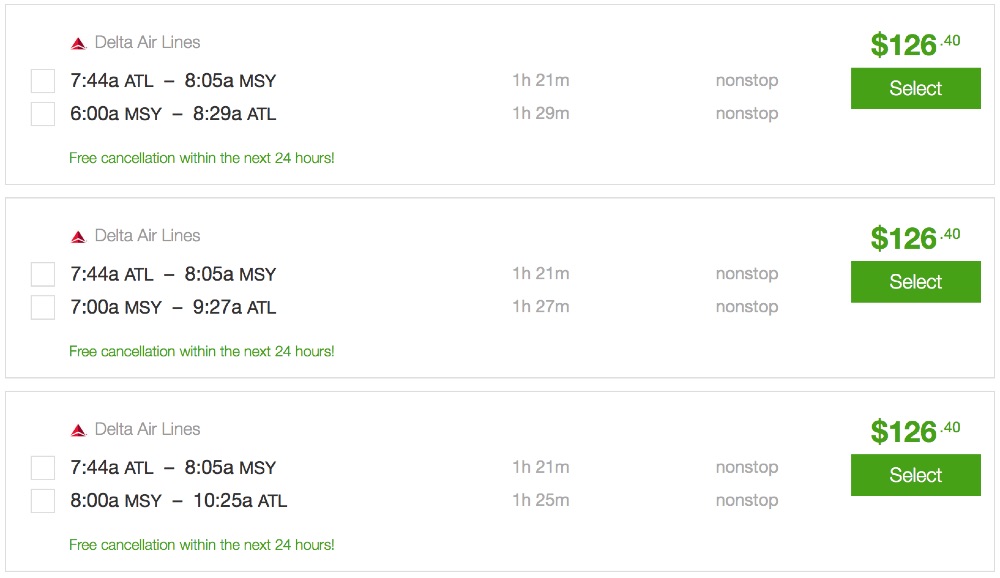Check the 6:00a MSY return flight box
The image size is (1000, 578).
coord(43,114)
